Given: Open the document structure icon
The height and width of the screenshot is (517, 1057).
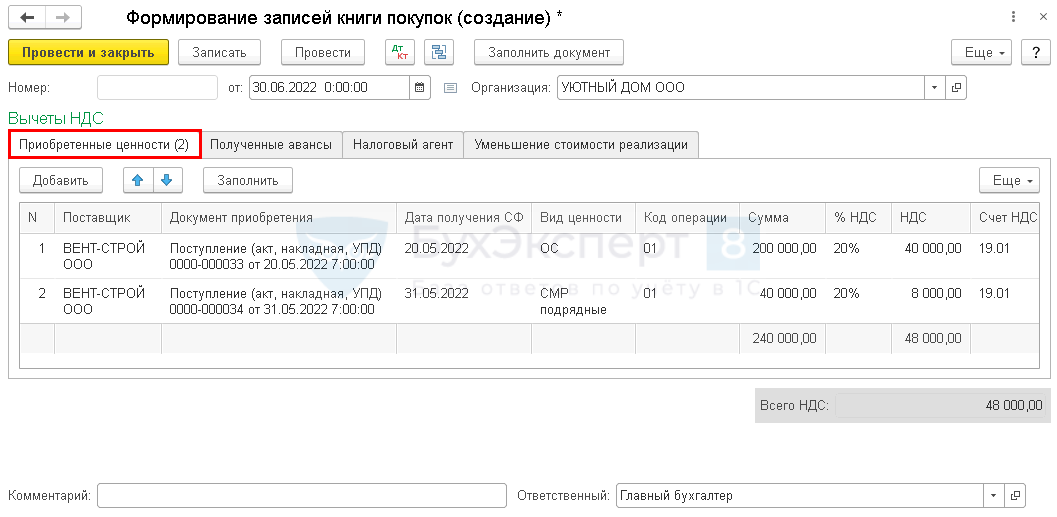Looking at the screenshot, I should click(x=439, y=52).
